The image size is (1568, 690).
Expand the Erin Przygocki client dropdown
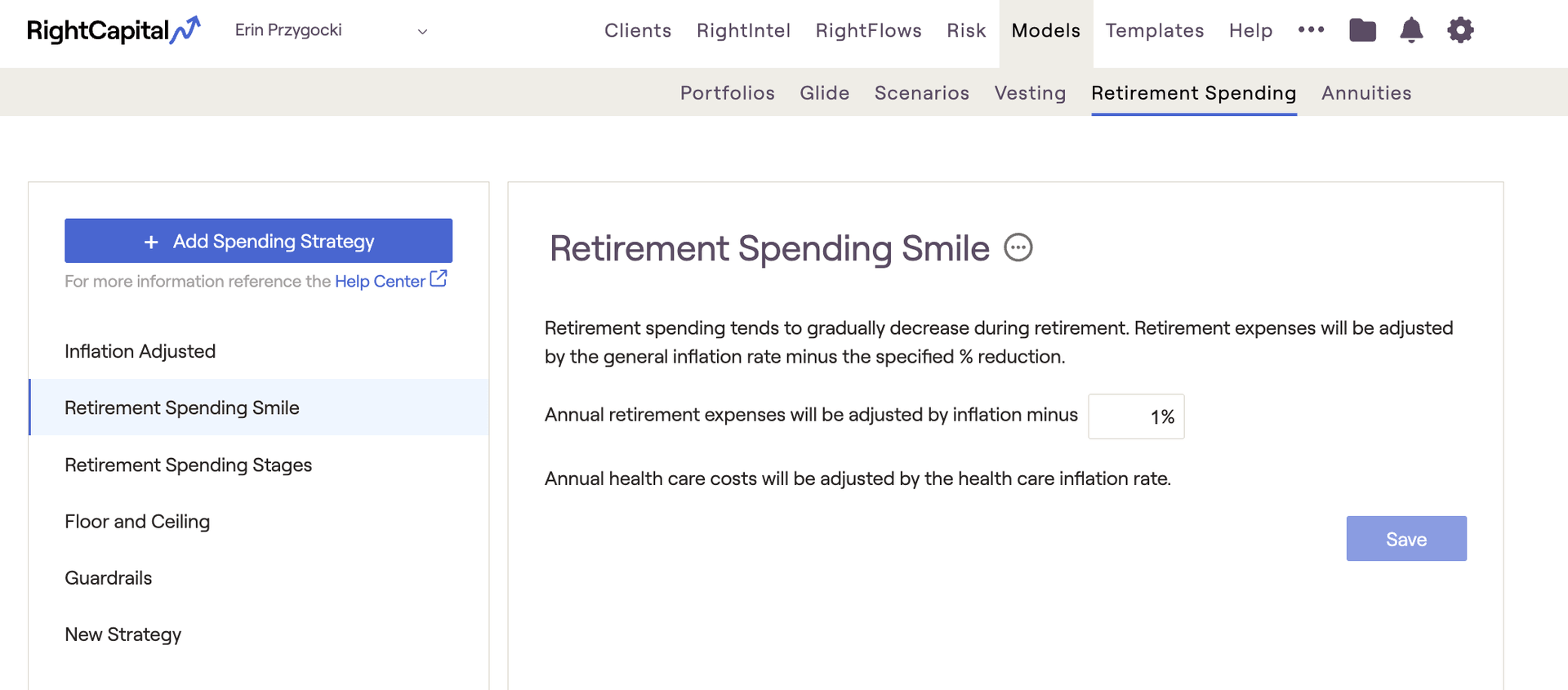point(331,30)
